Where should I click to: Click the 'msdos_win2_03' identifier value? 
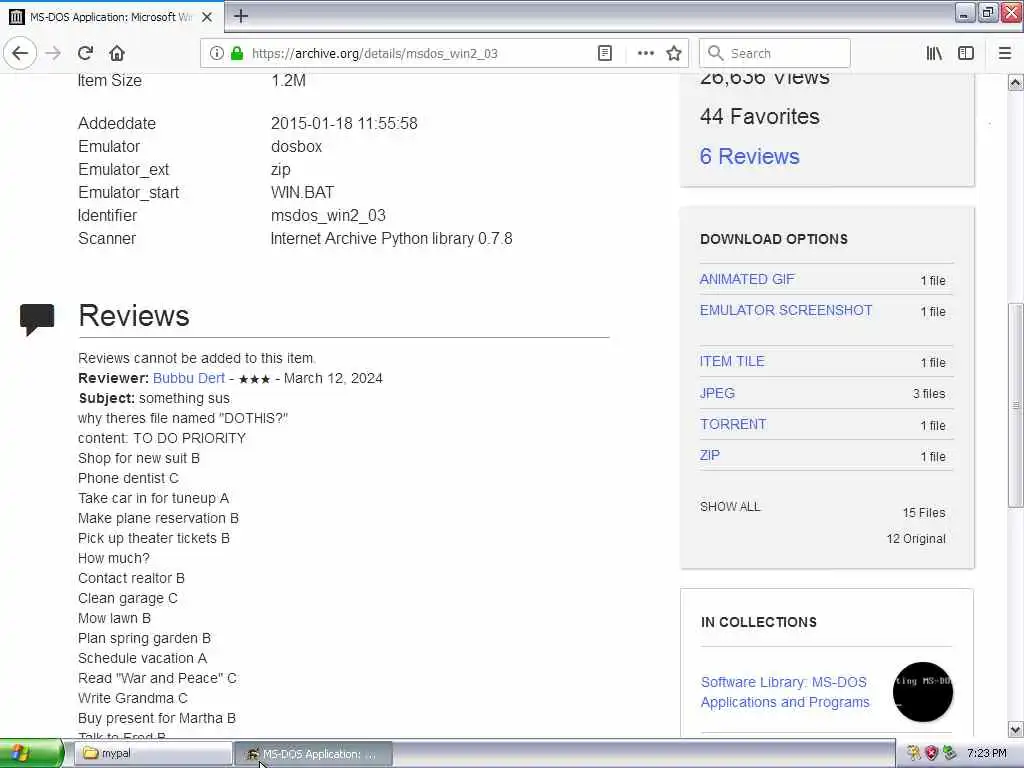(328, 216)
